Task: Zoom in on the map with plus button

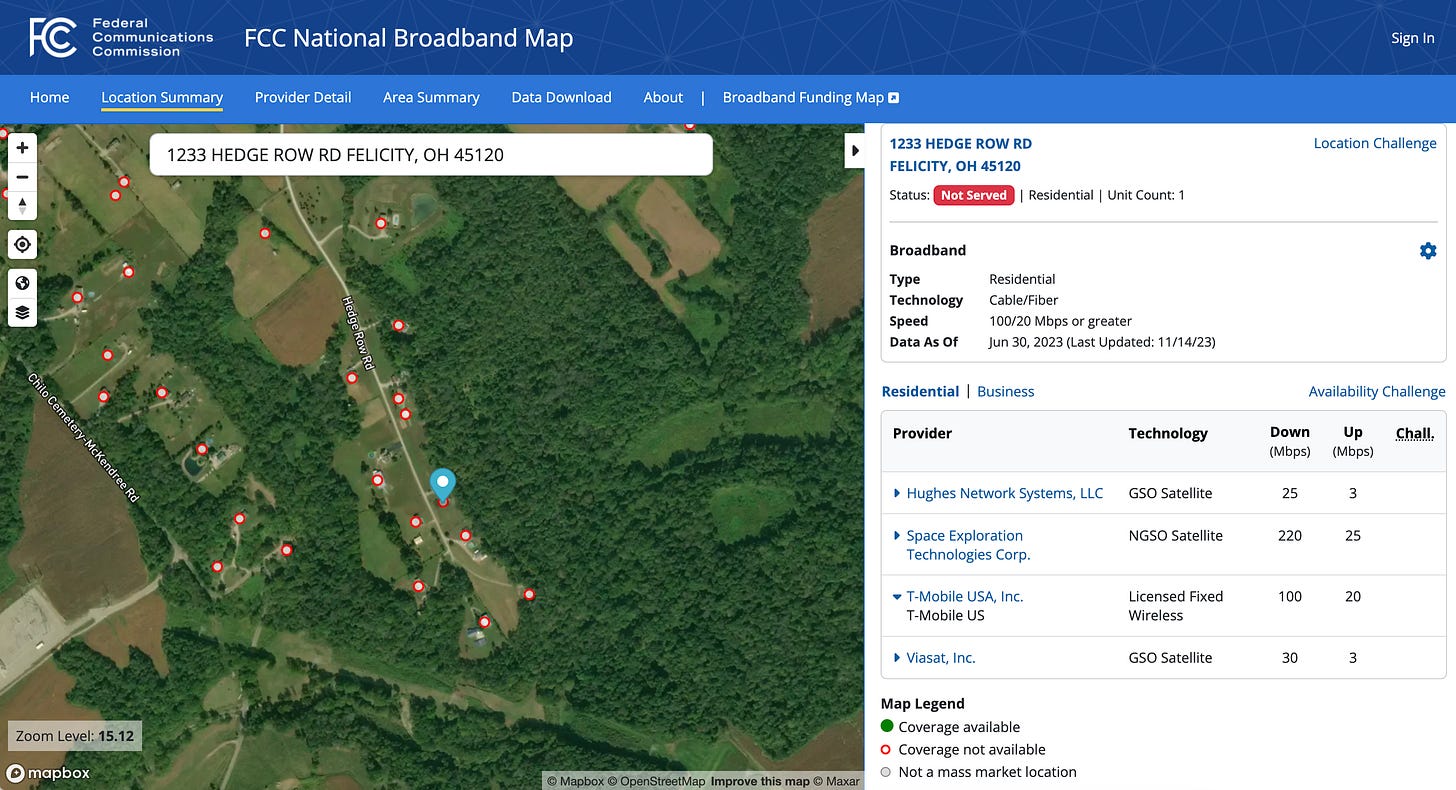Action: pos(22,148)
